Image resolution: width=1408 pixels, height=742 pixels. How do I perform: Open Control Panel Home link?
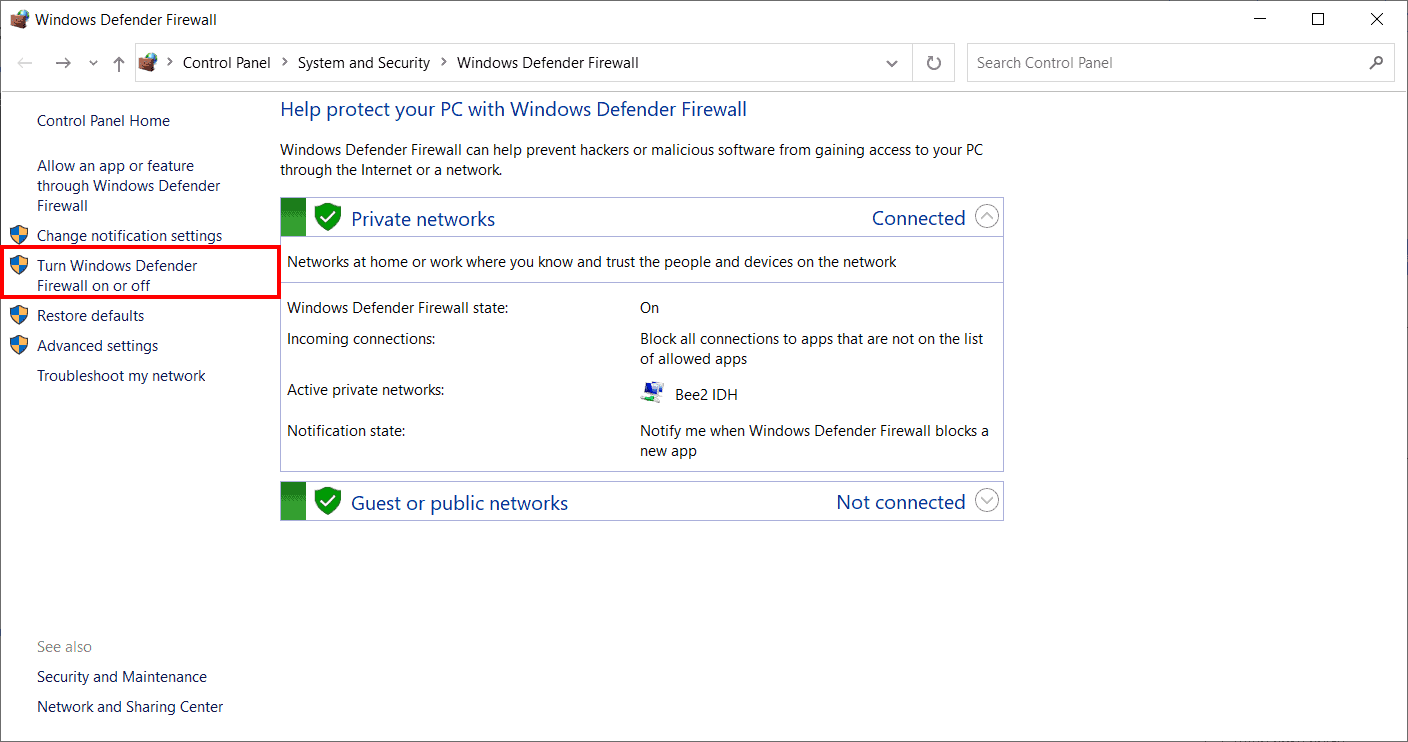click(x=103, y=121)
